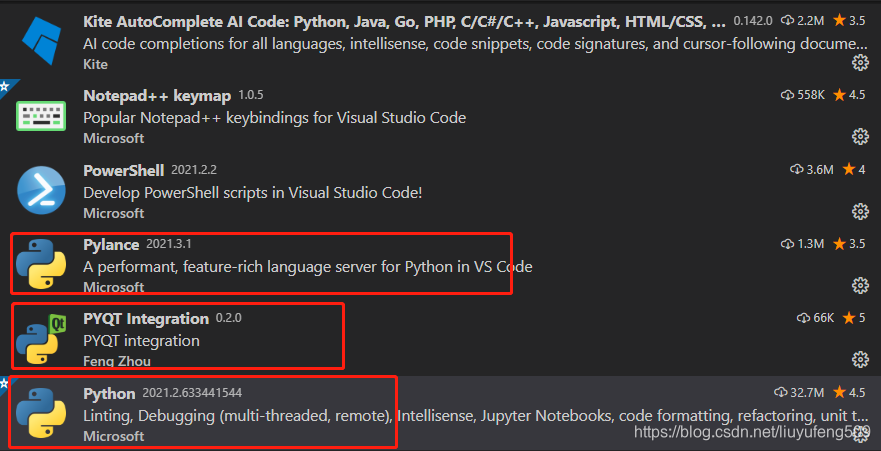
Task: Click 'Popular Notepad++ keybindings' description
Action: point(274,118)
